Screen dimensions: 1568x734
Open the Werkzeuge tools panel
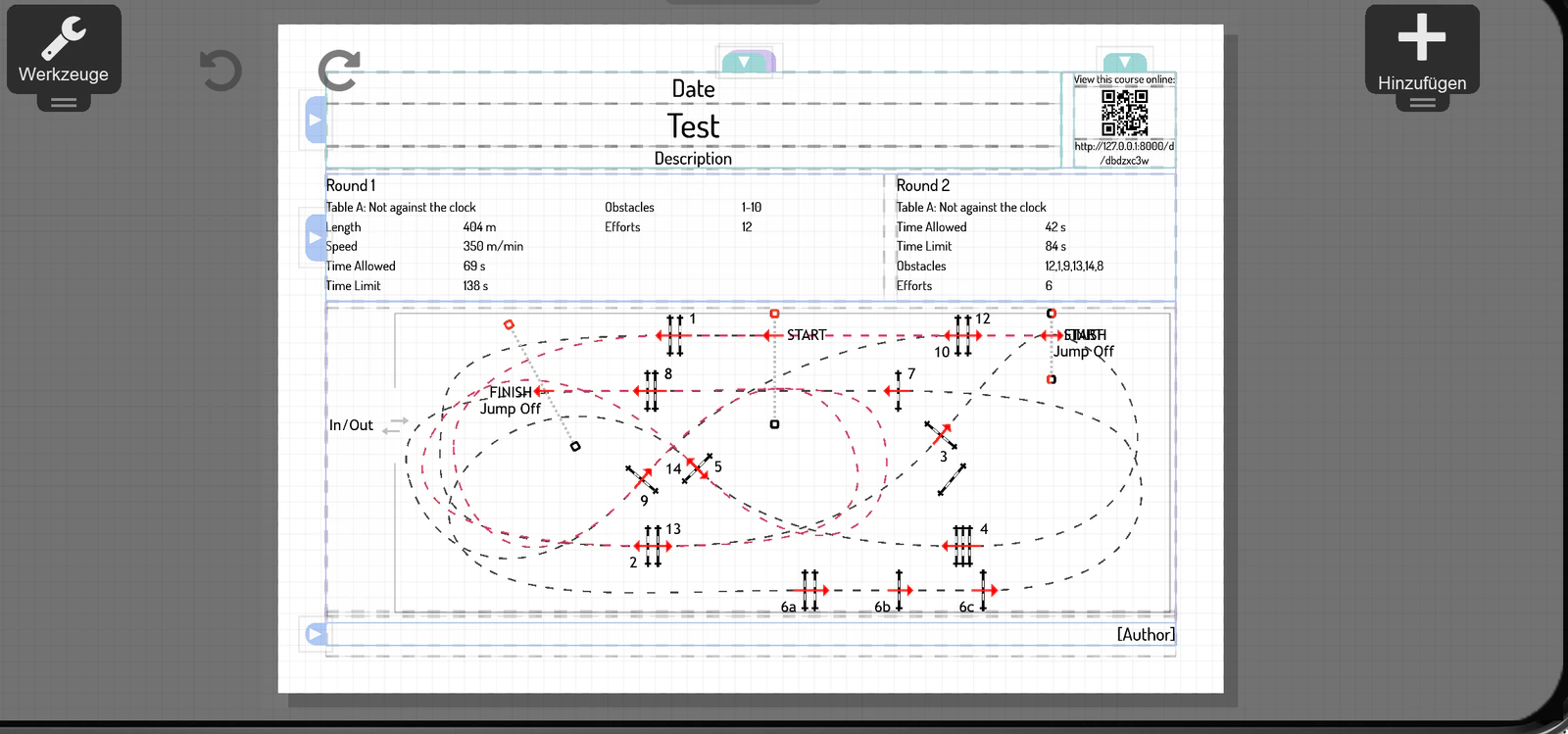pyautogui.click(x=64, y=49)
